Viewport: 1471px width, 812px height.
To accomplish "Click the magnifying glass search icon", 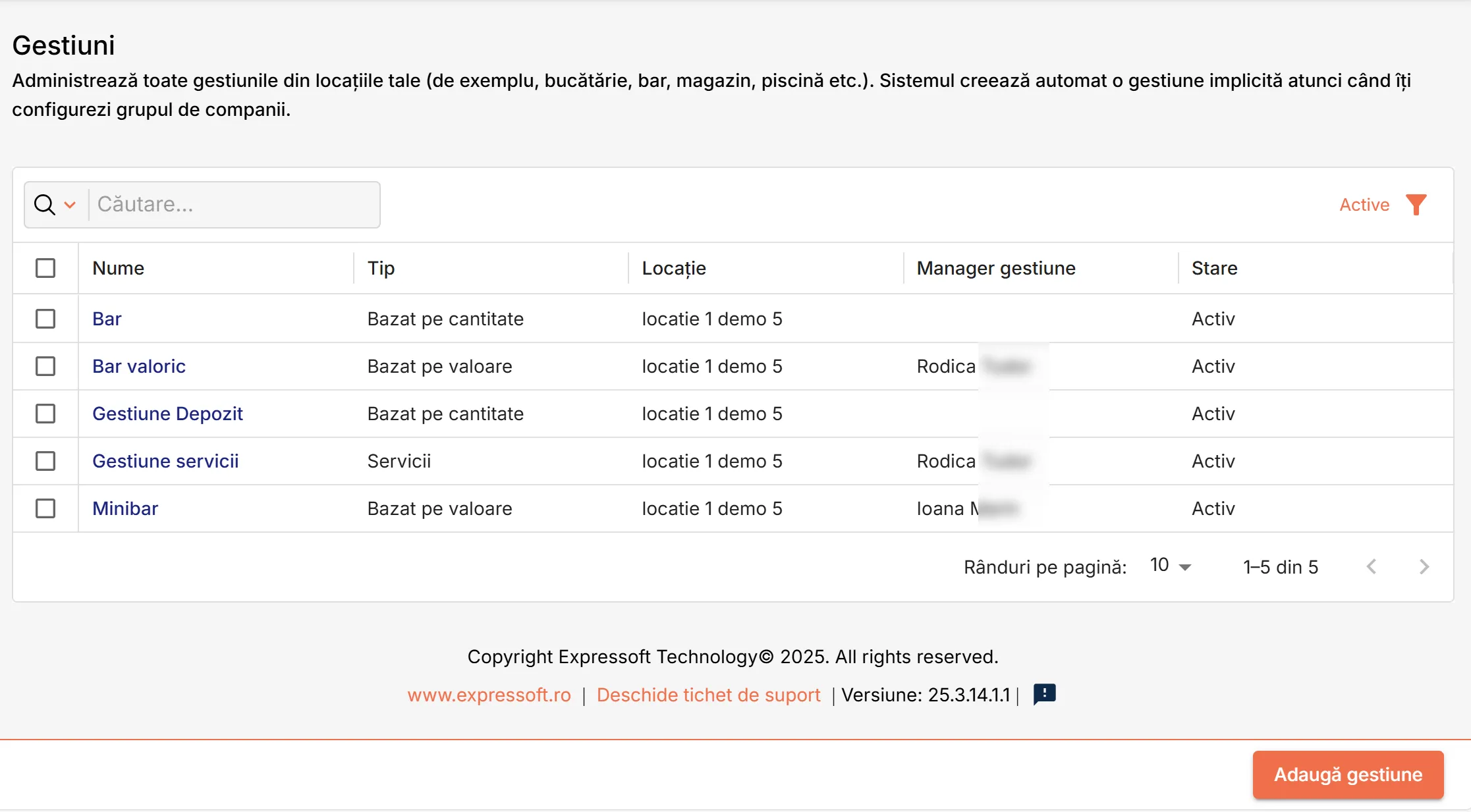I will click(x=45, y=205).
